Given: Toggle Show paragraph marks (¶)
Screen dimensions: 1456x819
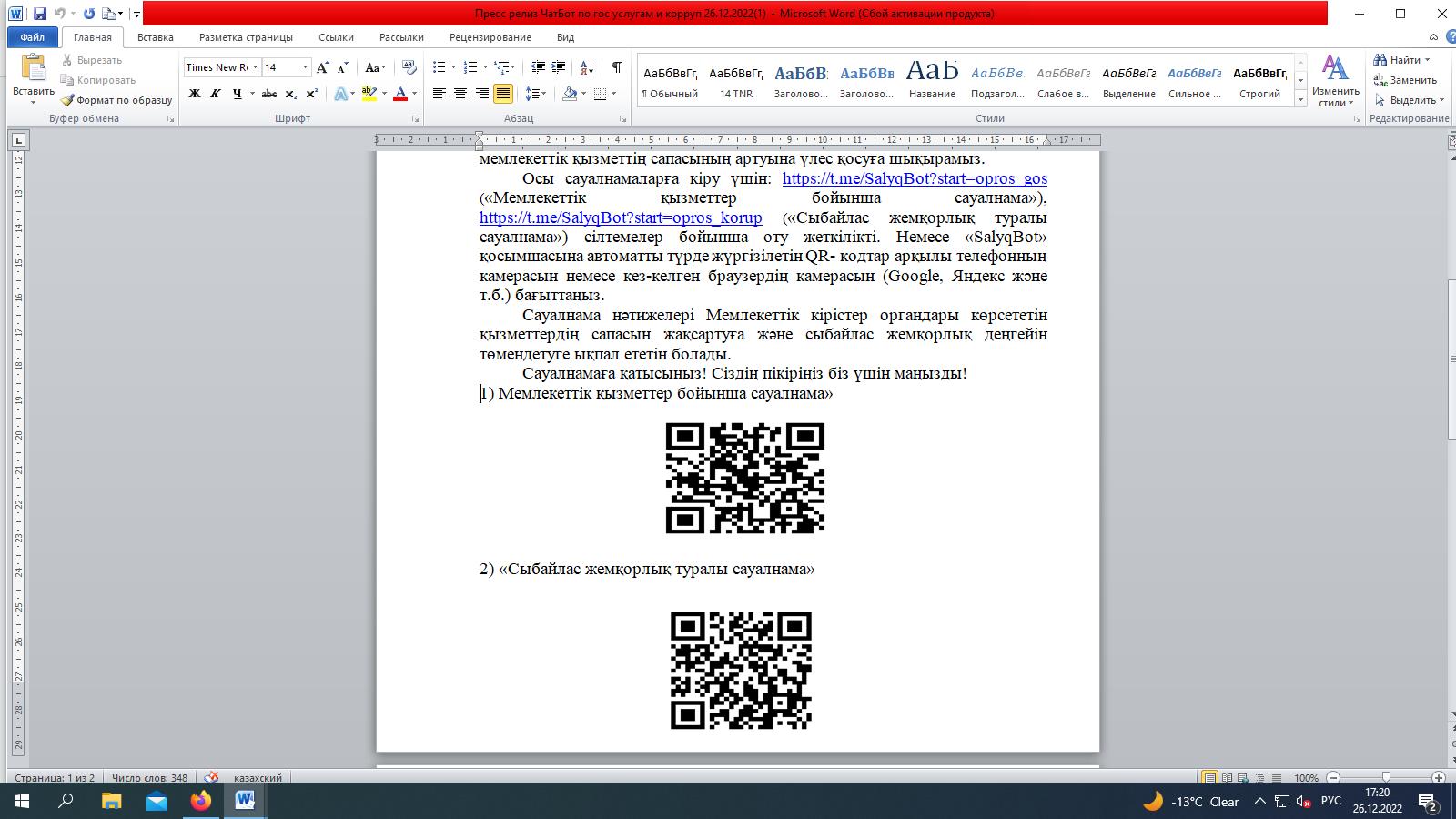Looking at the screenshot, I should [x=617, y=67].
